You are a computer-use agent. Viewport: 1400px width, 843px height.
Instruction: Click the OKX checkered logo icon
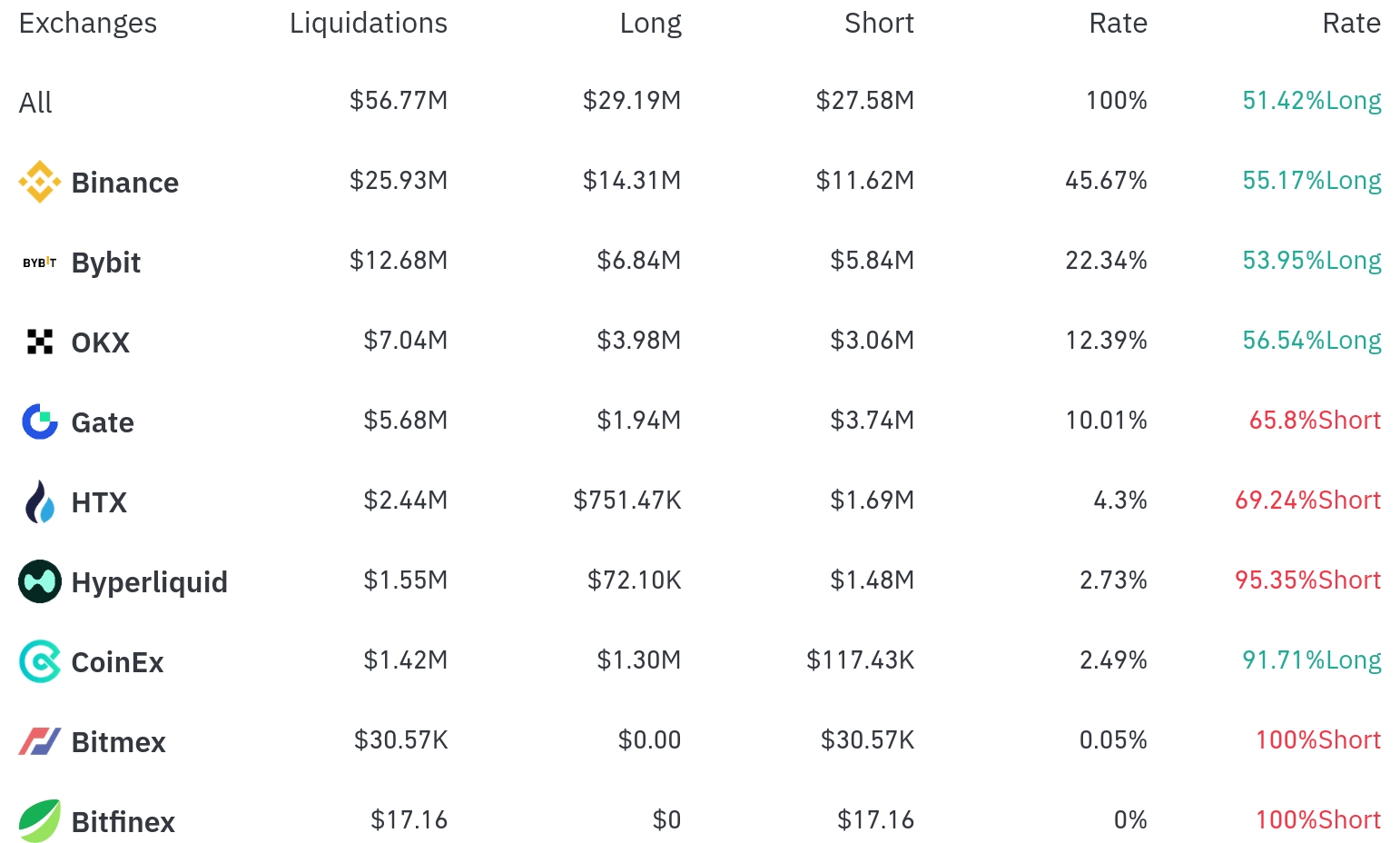click(40, 342)
